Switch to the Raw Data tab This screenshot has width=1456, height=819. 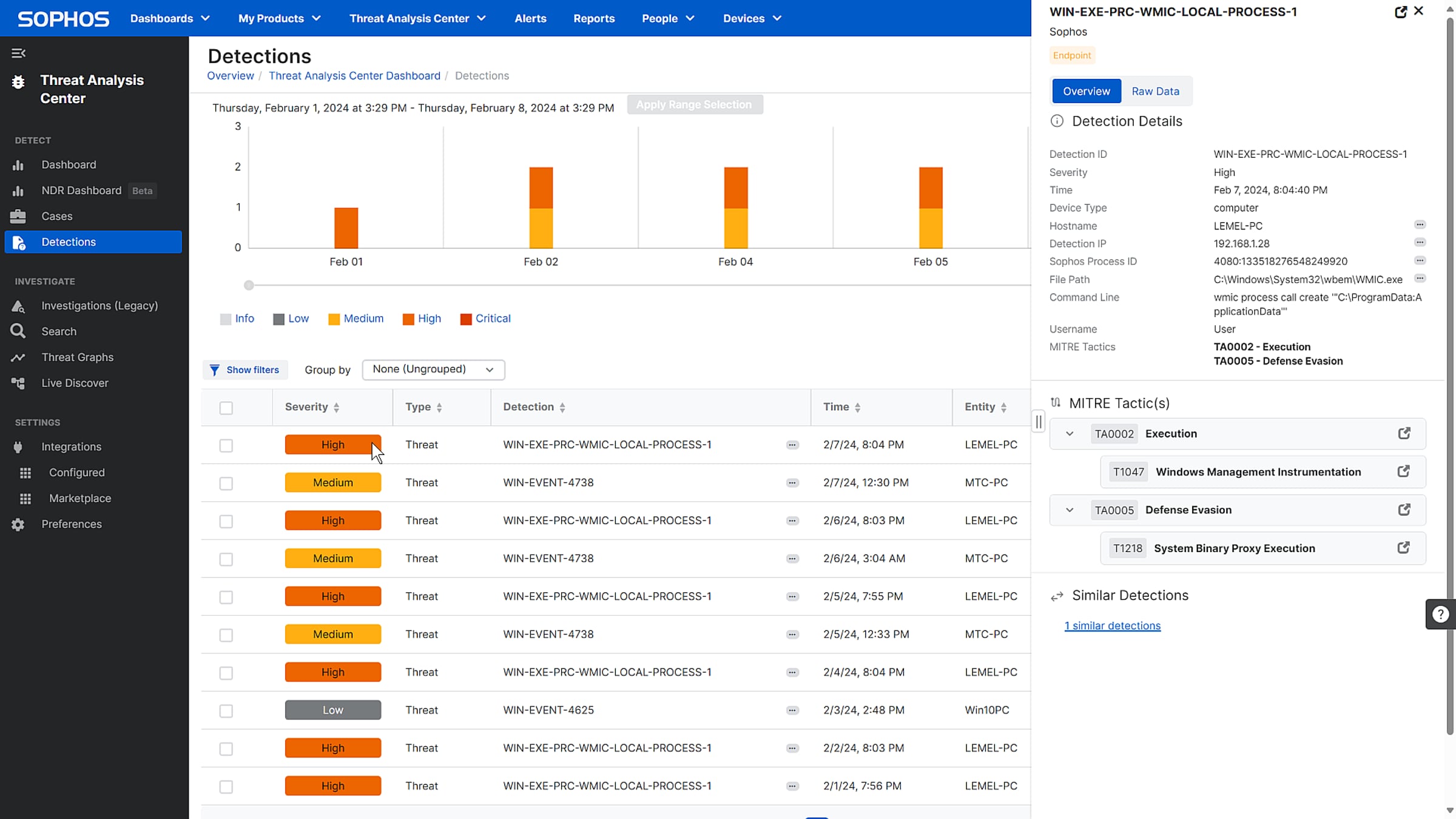tap(1155, 91)
